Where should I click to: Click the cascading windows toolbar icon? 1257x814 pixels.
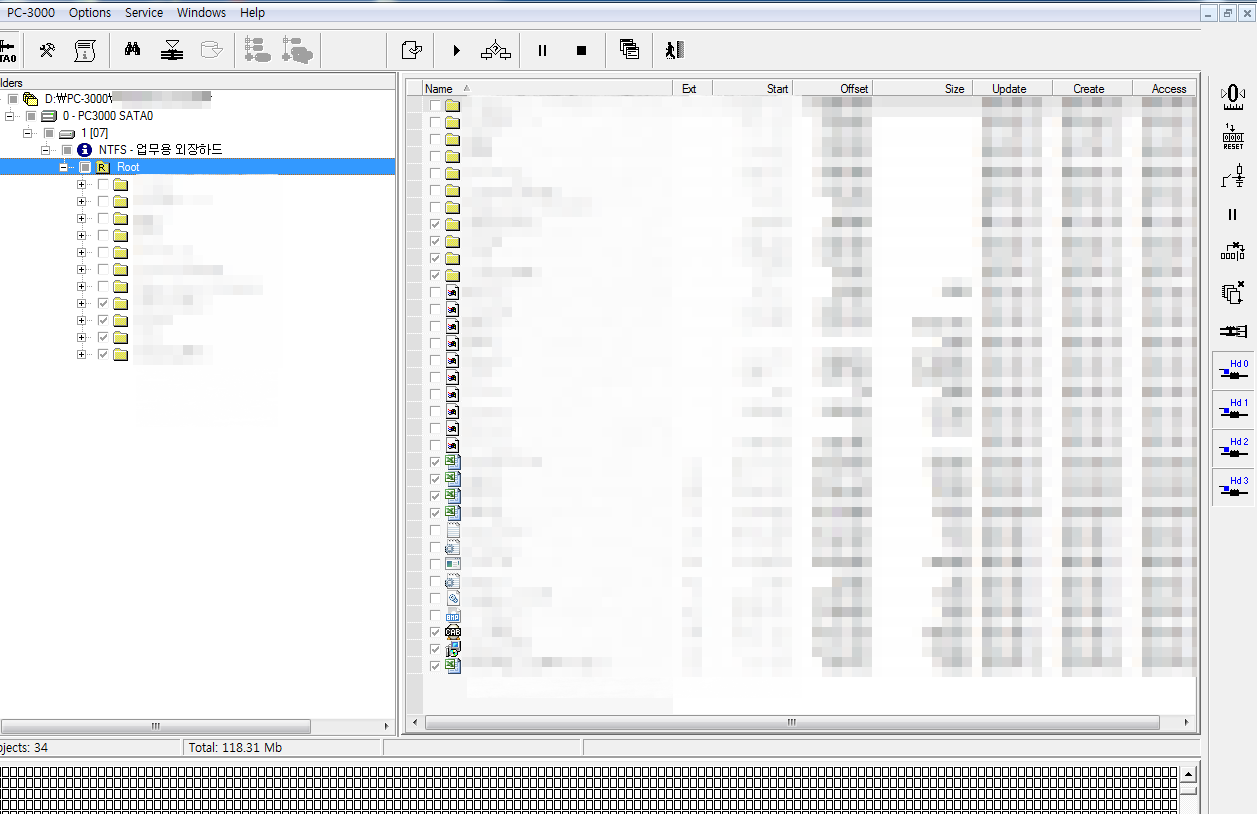629,50
